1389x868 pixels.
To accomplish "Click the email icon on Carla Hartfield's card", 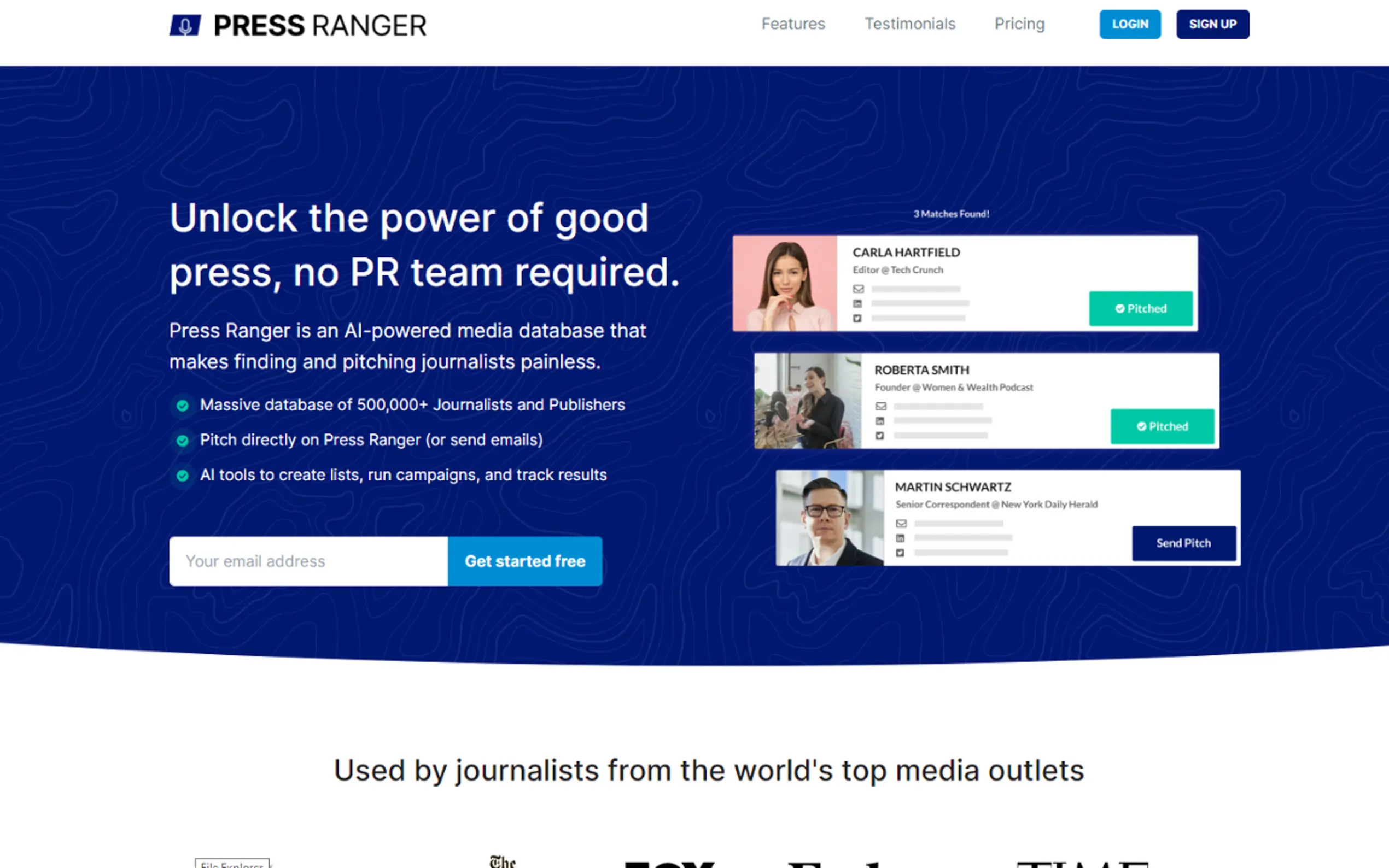I will [858, 289].
